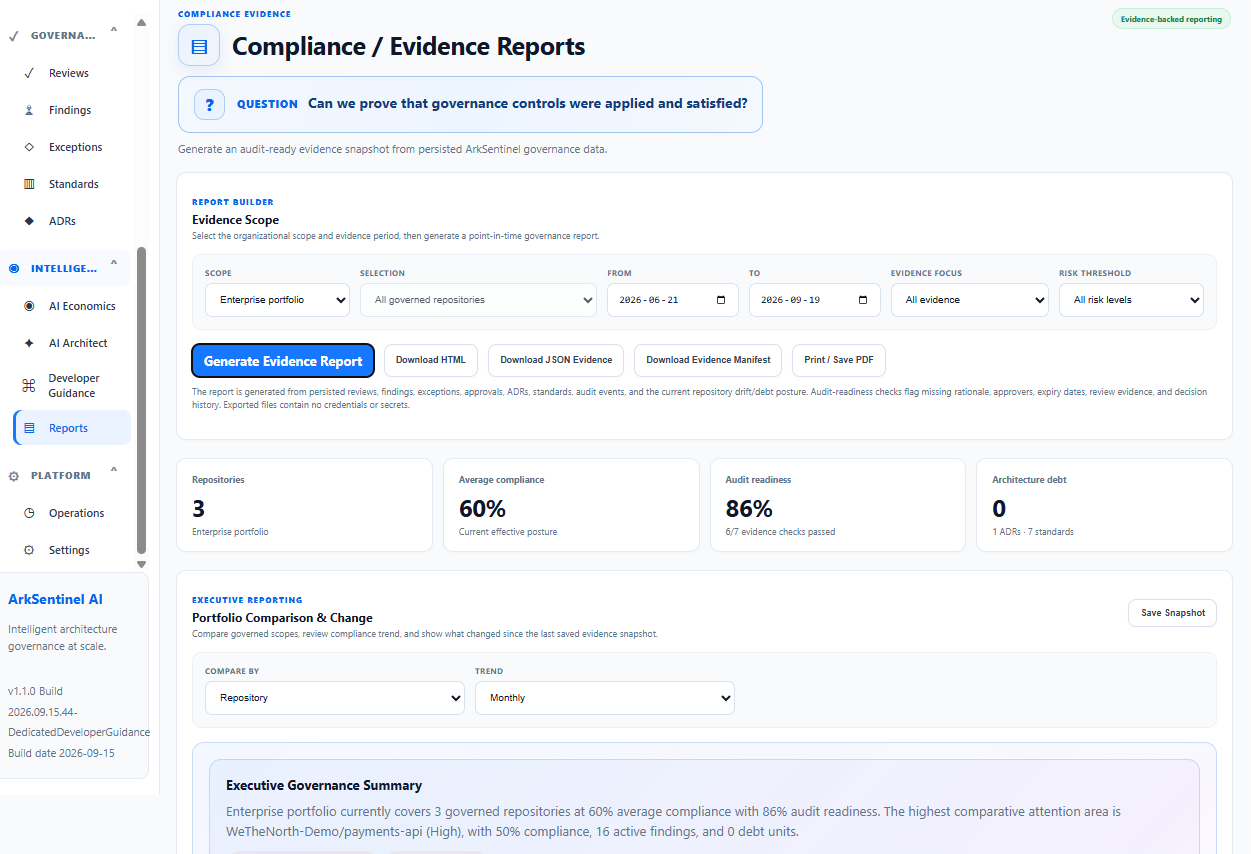Click the FROM date field

[673, 300]
